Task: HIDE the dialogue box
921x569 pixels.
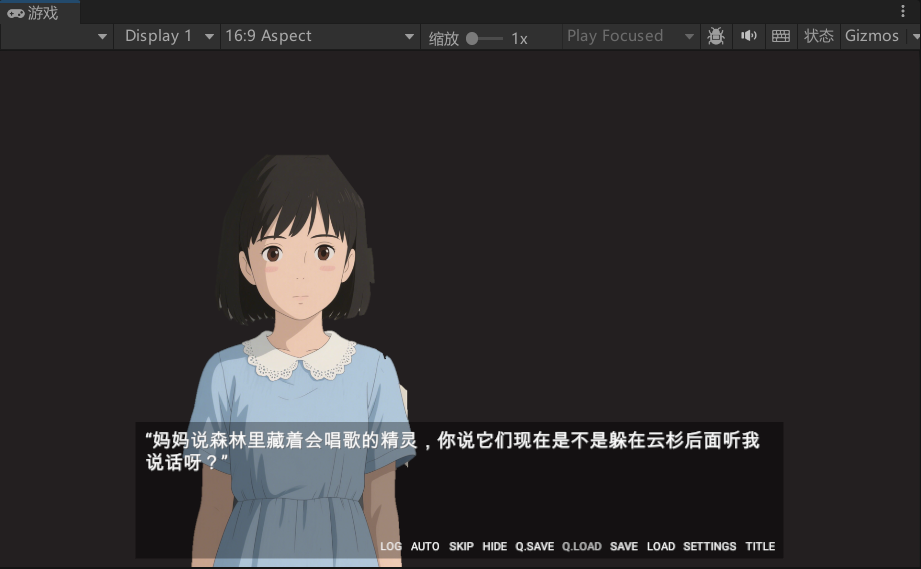Action: 495,546
